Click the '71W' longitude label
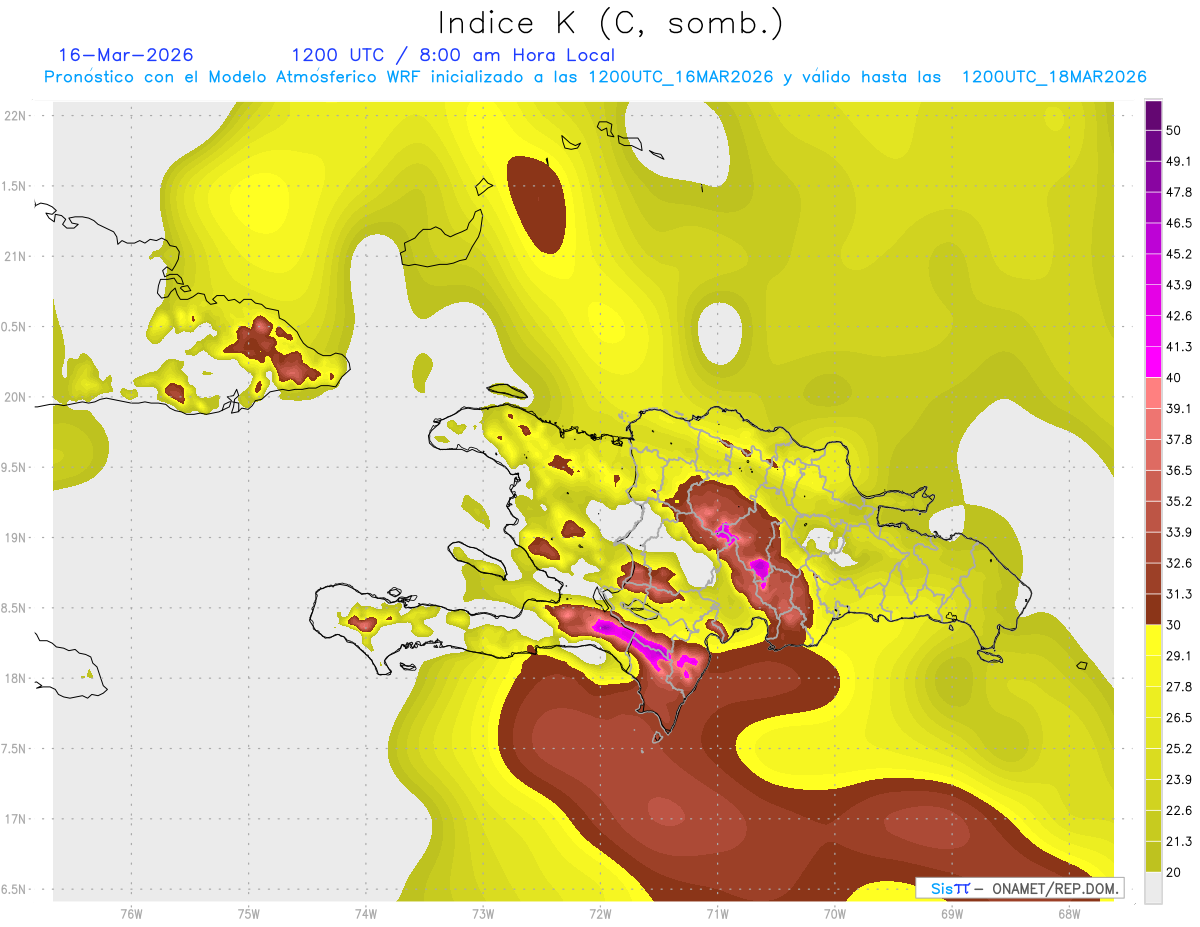This screenshot has width=1200, height=927. pyautogui.click(x=717, y=913)
